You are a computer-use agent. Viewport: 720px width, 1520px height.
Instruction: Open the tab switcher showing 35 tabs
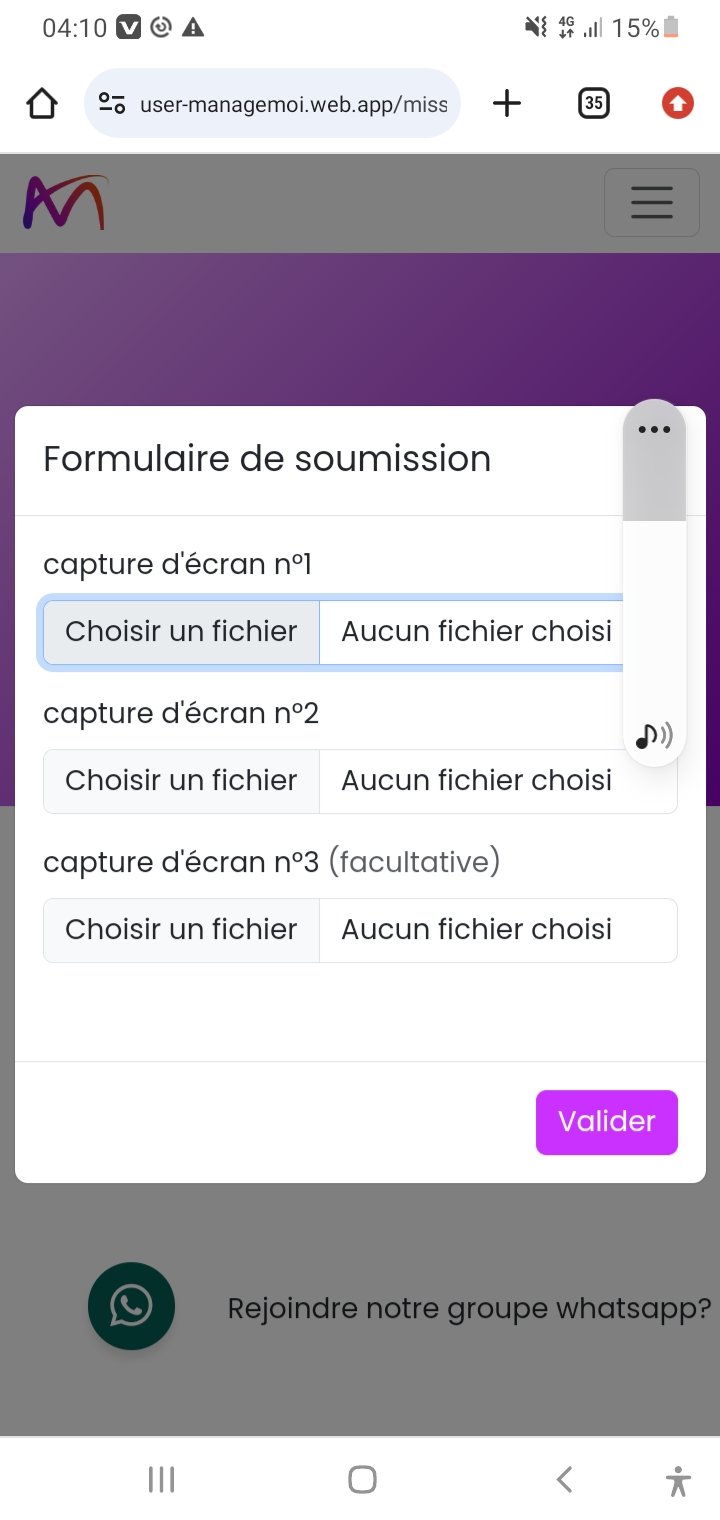594,103
